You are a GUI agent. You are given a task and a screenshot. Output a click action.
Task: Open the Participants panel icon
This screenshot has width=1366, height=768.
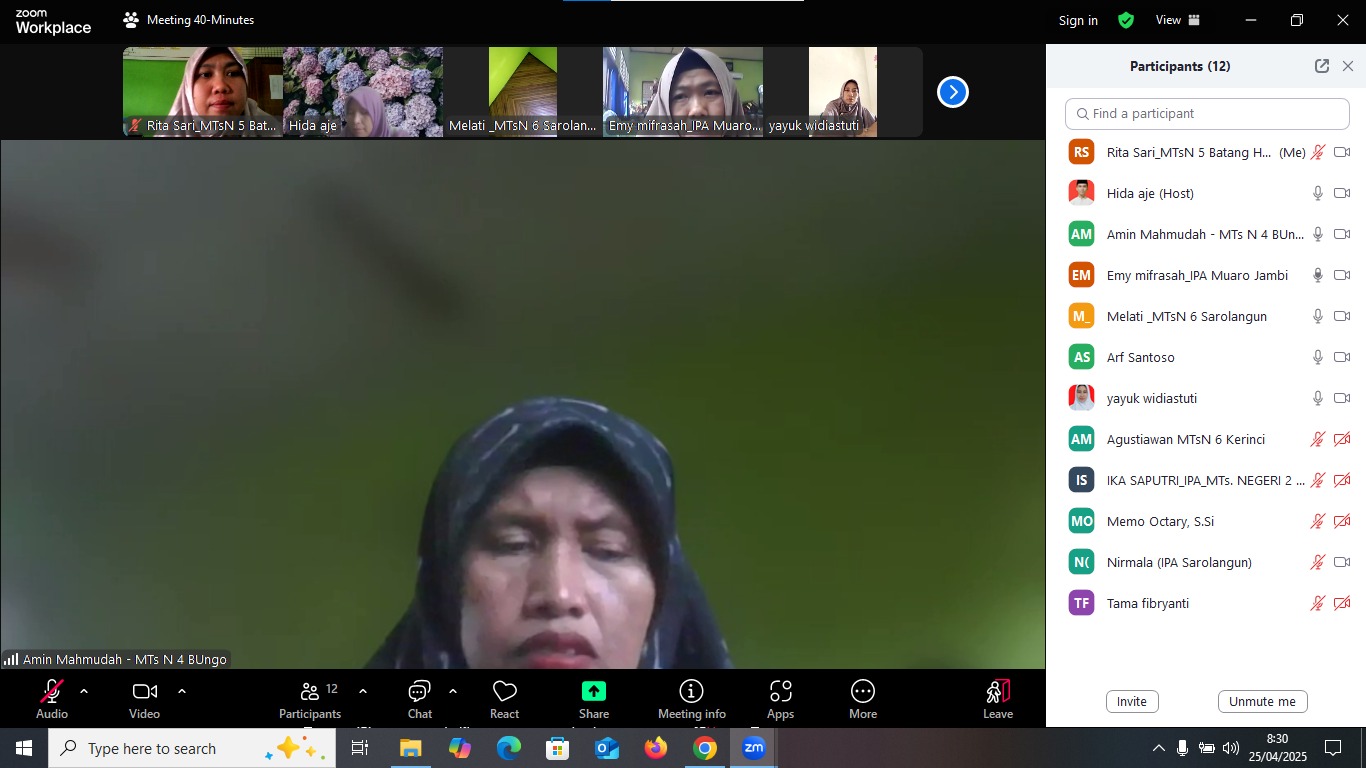[x=310, y=692]
